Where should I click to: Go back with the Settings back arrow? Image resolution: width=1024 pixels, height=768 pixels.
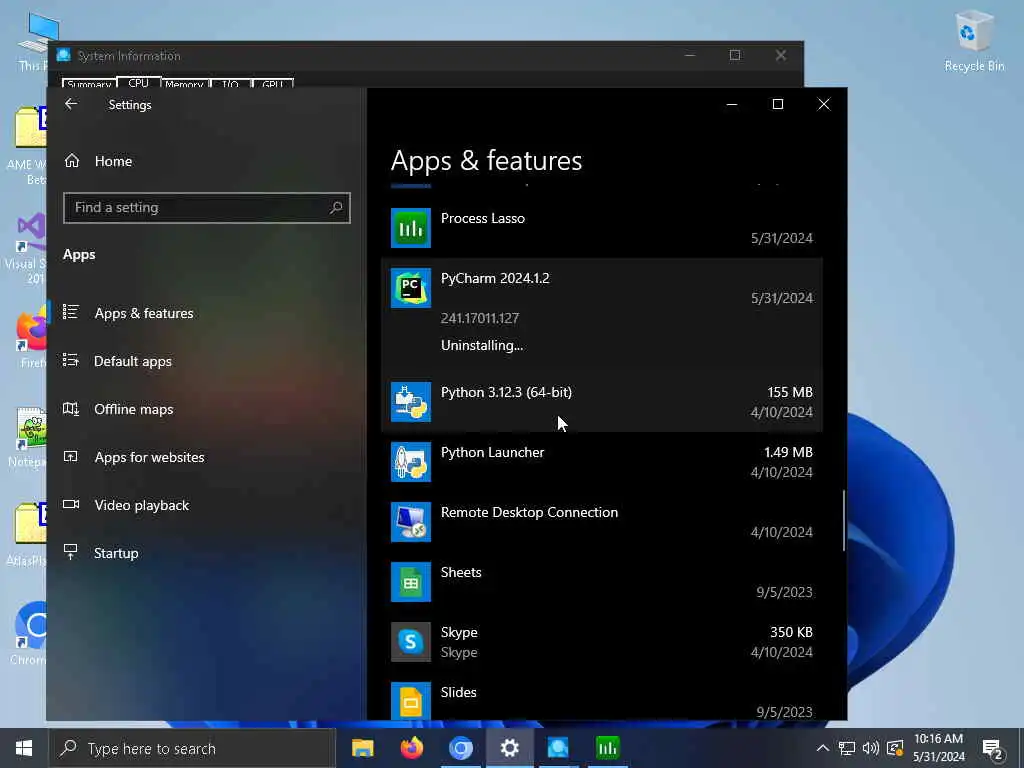click(x=71, y=104)
